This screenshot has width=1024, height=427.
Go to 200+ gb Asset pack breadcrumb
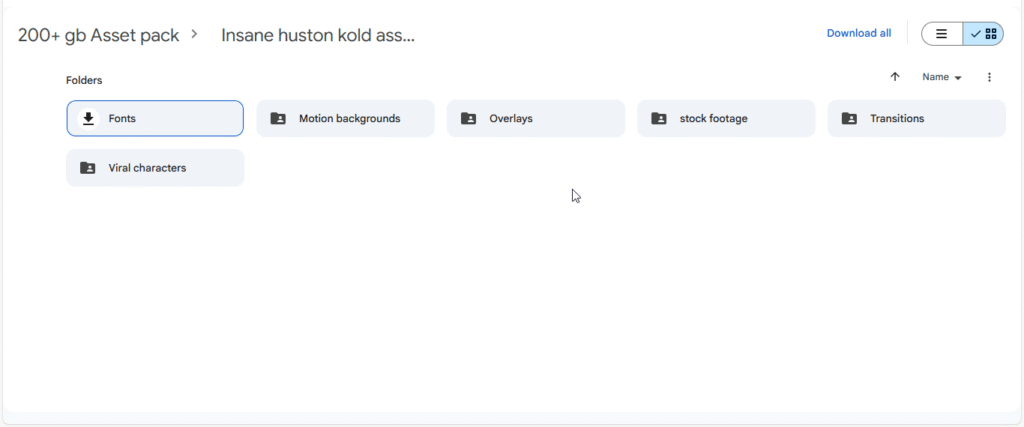98,35
